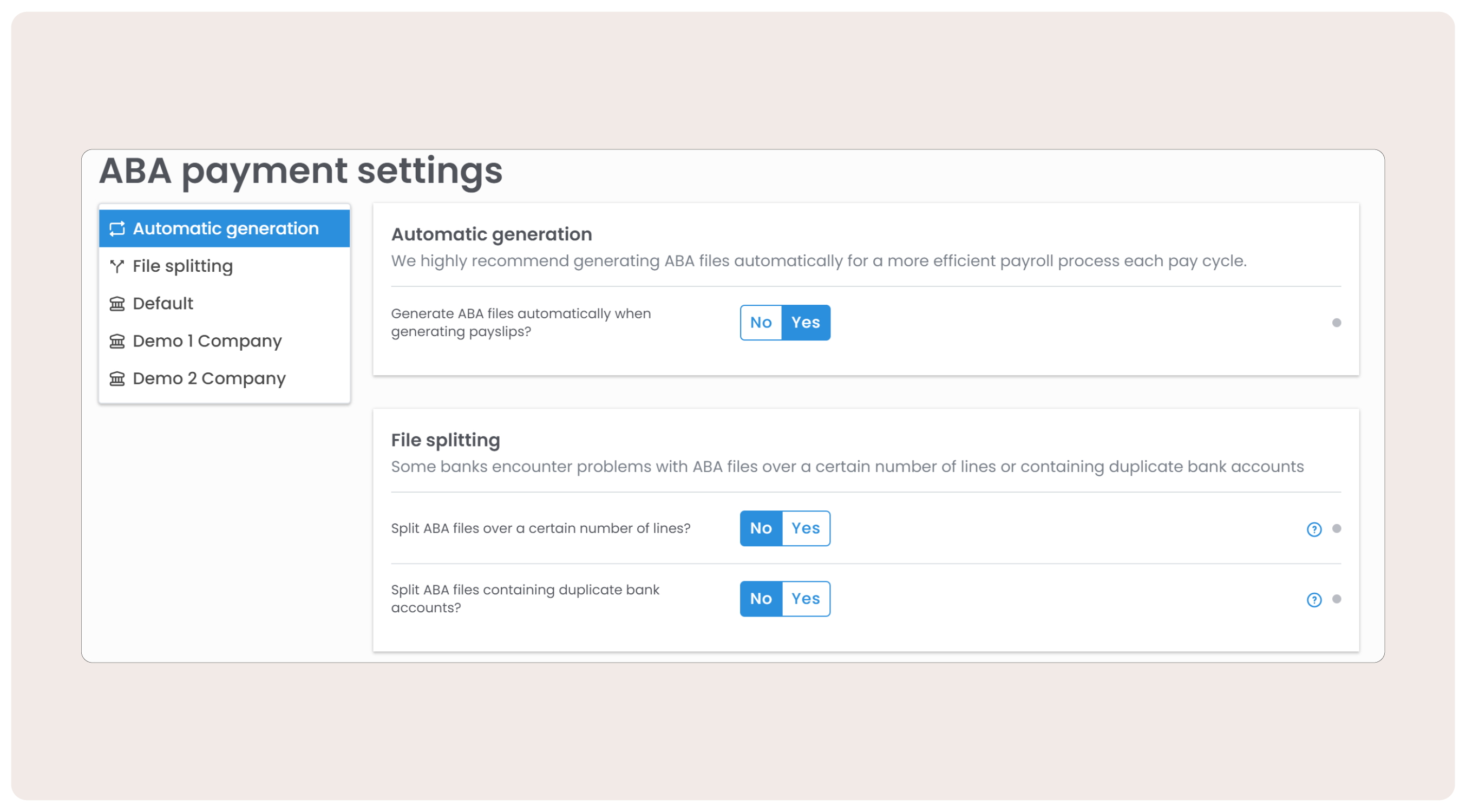Image resolution: width=1466 pixels, height=812 pixels.
Task: Enable splitting ABA files over line limit
Action: point(806,529)
